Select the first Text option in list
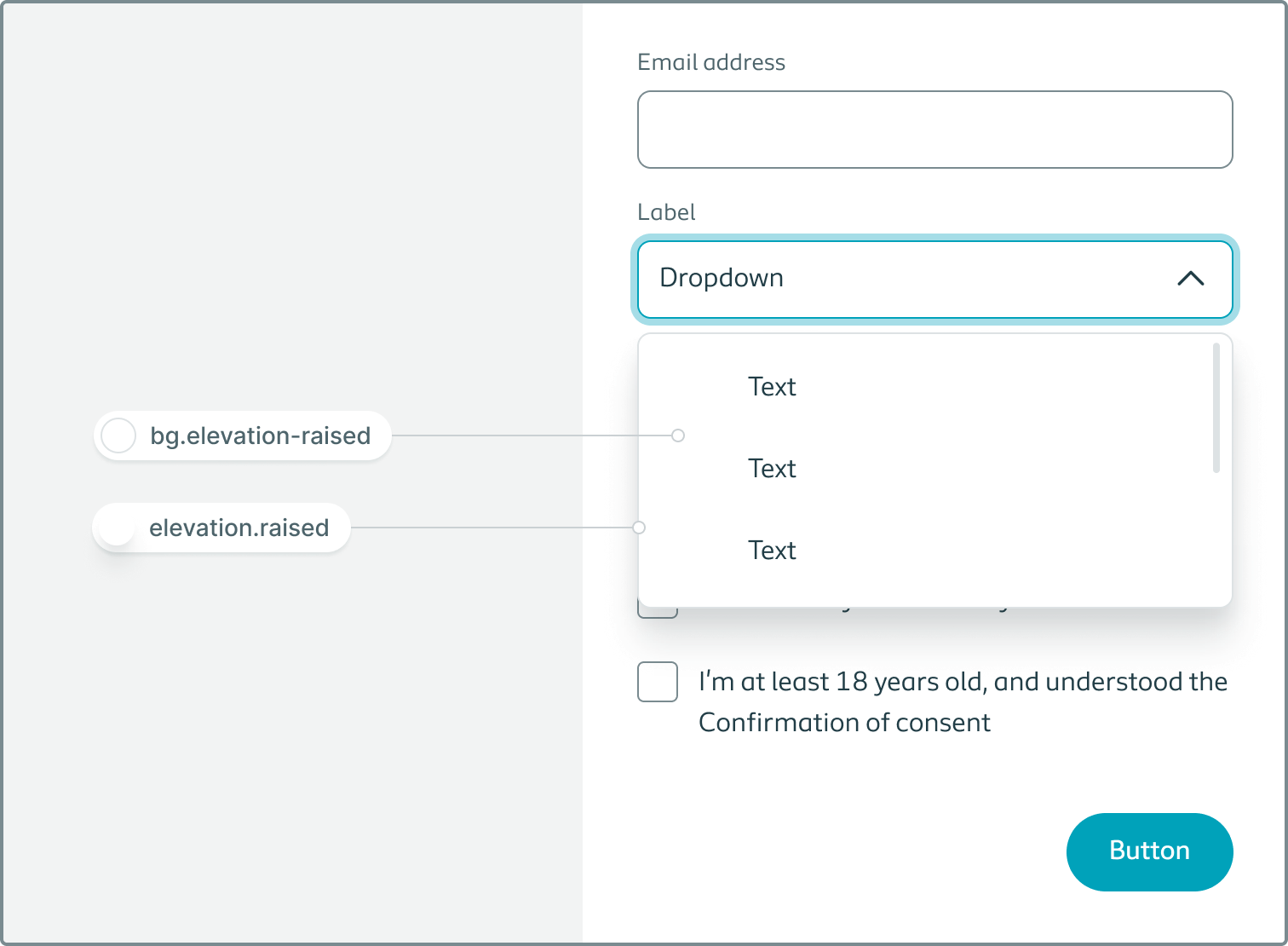The image size is (1288, 946). pos(772,387)
